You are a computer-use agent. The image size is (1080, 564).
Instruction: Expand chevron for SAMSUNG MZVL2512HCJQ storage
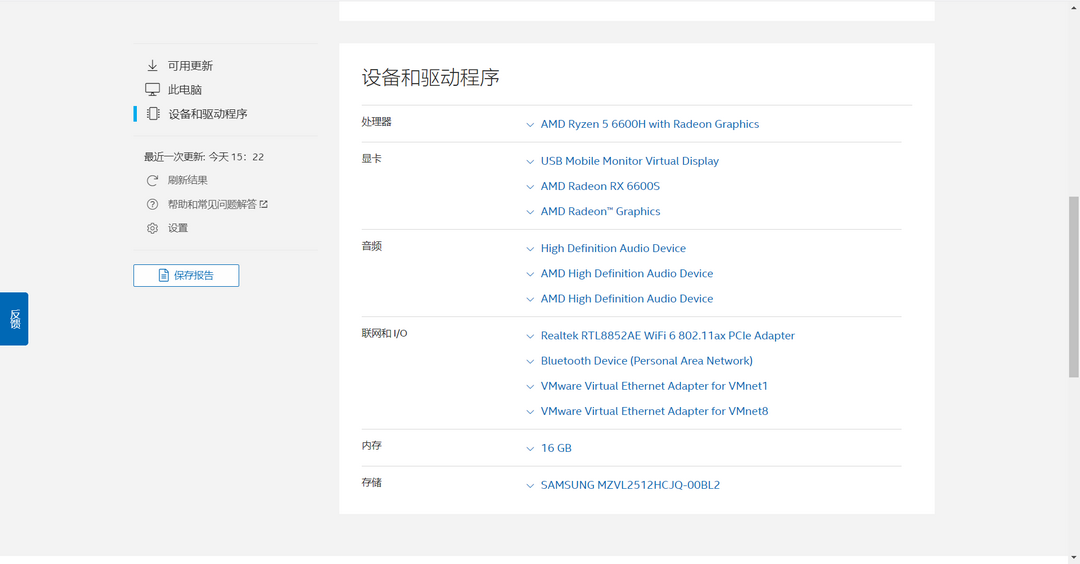pyautogui.click(x=530, y=485)
